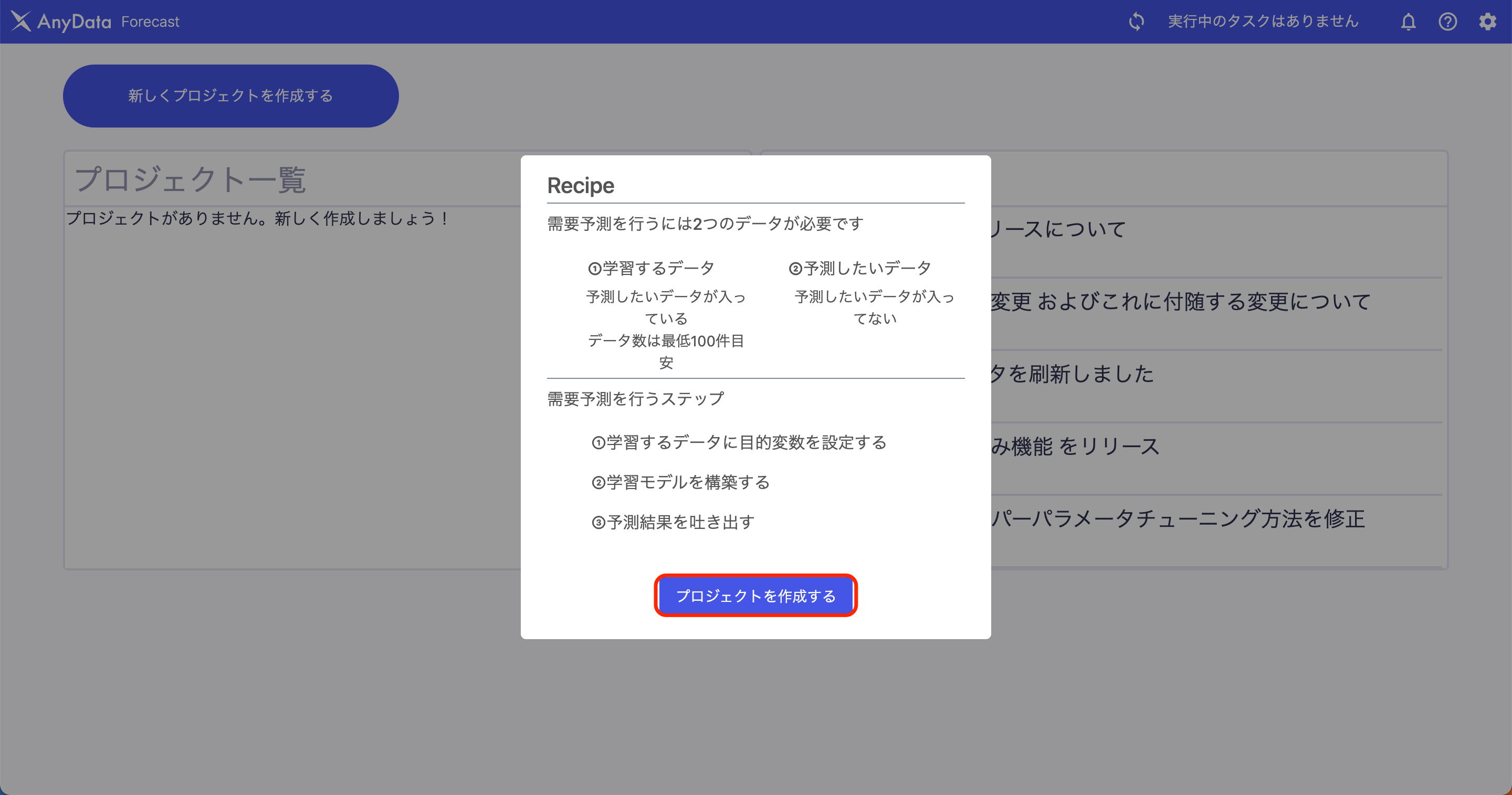Select the Forecast label in the header
Screen dimensions: 1512x795
(150, 21)
